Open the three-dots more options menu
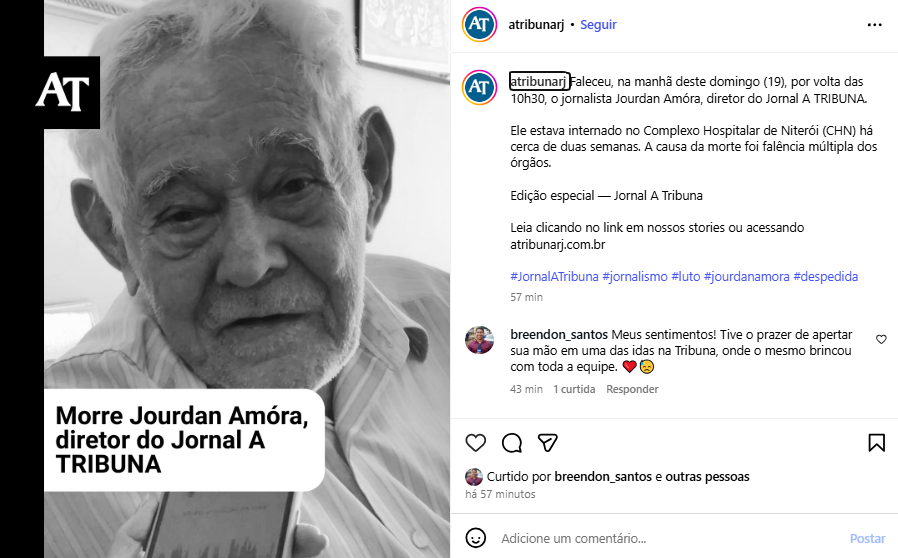 pos(875,25)
